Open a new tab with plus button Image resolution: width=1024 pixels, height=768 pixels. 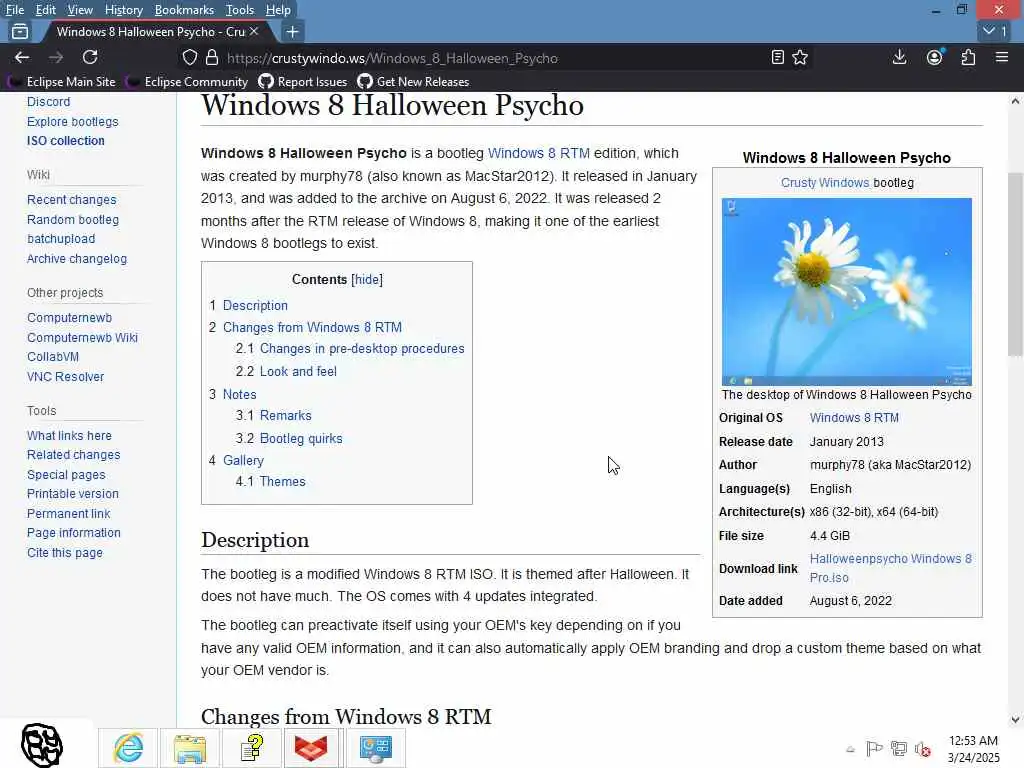tap(293, 31)
